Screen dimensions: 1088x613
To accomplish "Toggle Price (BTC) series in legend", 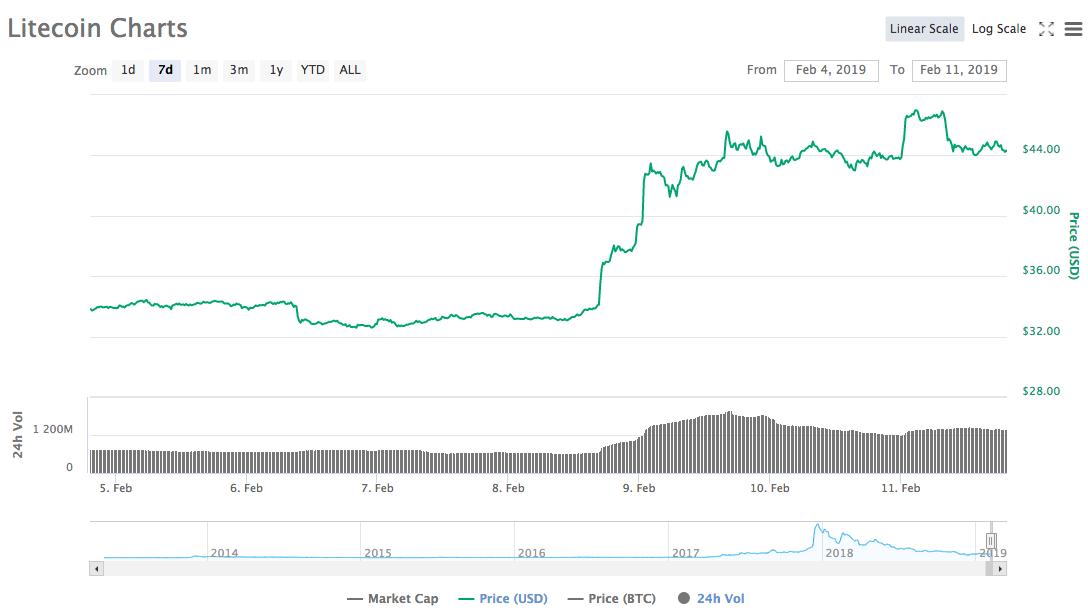I will 612,598.
